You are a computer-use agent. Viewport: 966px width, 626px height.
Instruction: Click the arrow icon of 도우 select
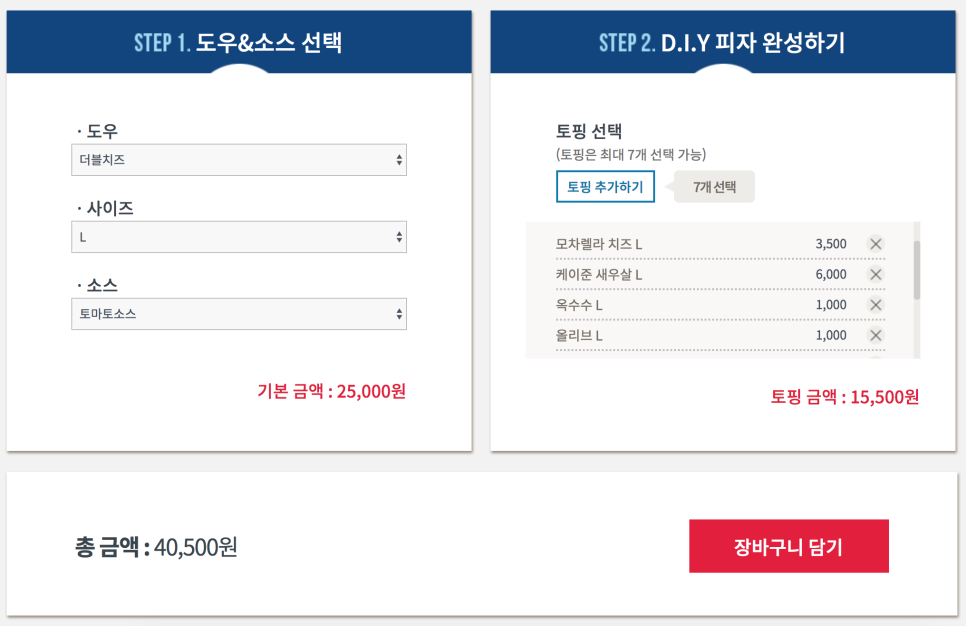point(399,160)
